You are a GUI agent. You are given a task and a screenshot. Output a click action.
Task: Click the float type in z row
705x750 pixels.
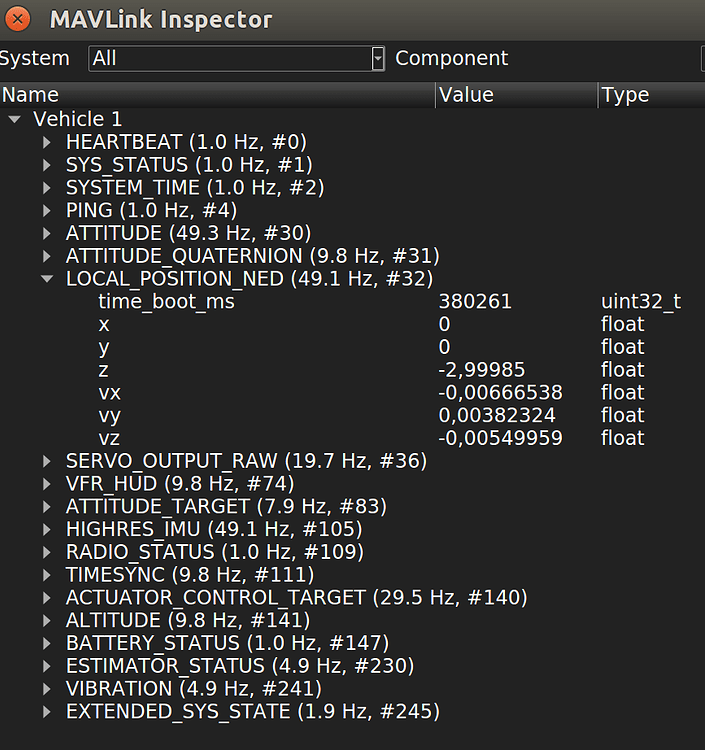pyautogui.click(x=623, y=370)
